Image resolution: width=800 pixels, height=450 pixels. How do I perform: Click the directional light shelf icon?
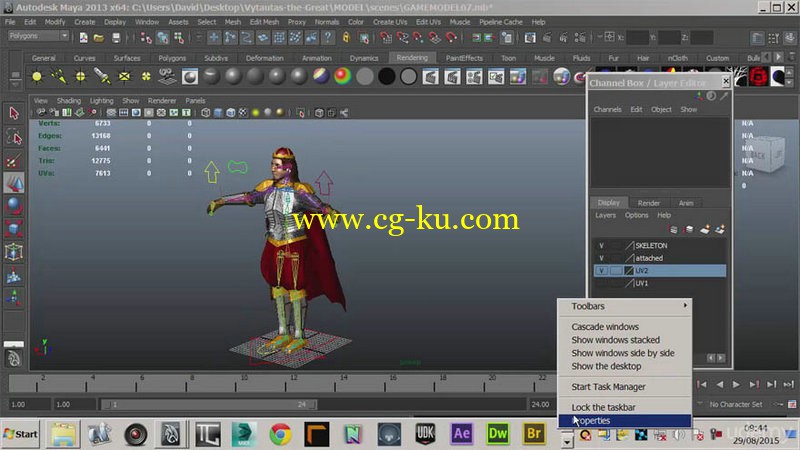59,77
